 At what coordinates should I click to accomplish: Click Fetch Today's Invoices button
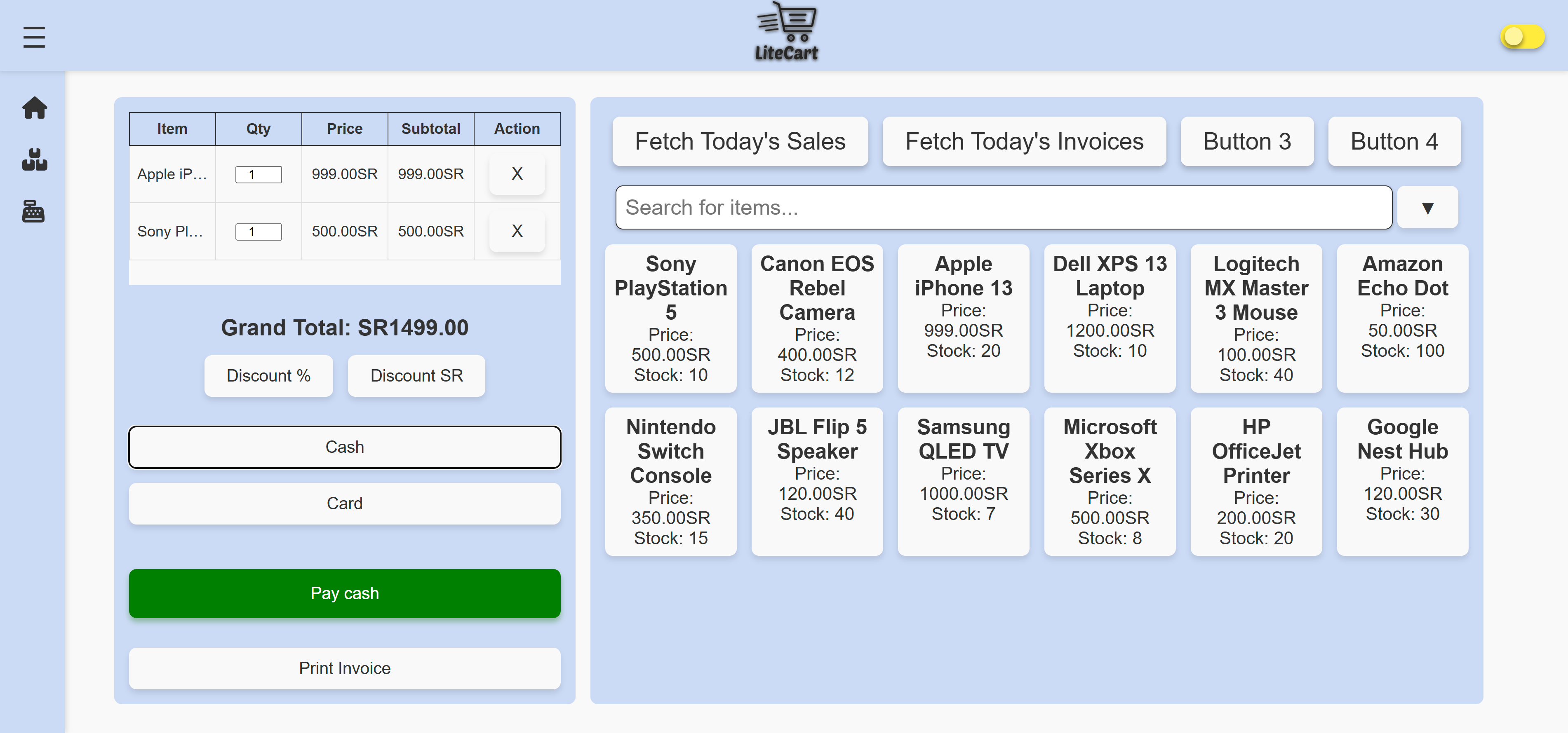1024,141
